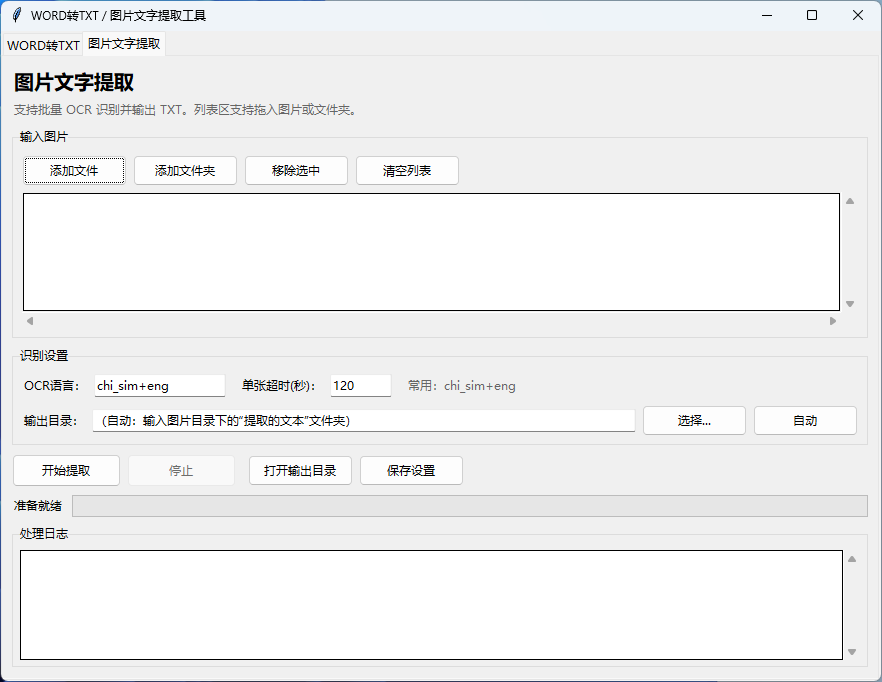Minimize the WORD转TXT tool window
Screen dimensions: 882x682
767,15
